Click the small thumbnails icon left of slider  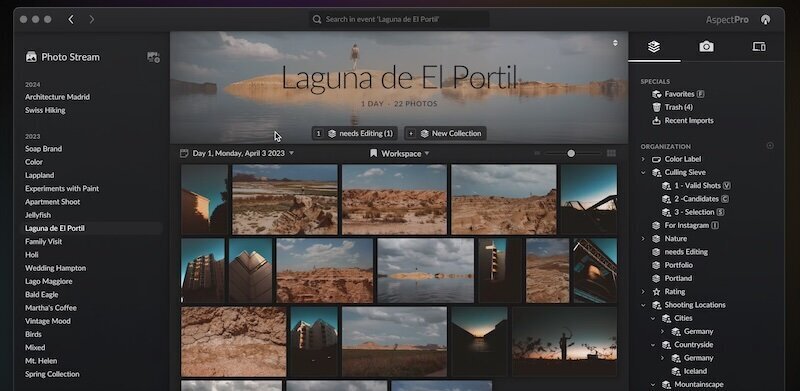click(537, 153)
